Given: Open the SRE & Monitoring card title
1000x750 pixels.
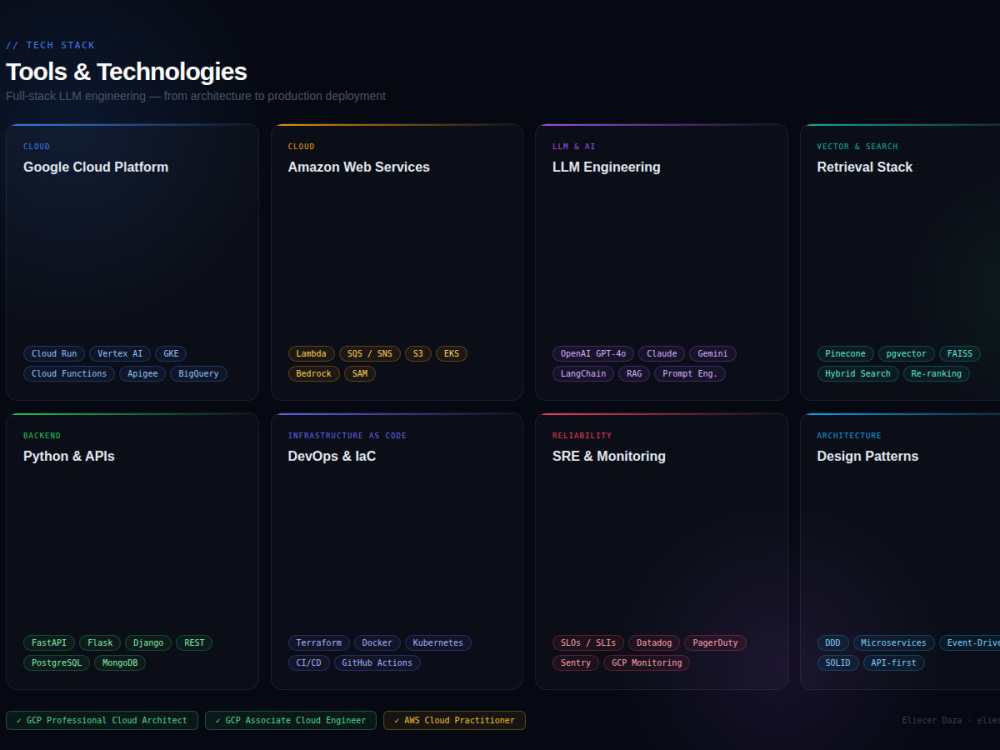Looking at the screenshot, I should [608, 456].
